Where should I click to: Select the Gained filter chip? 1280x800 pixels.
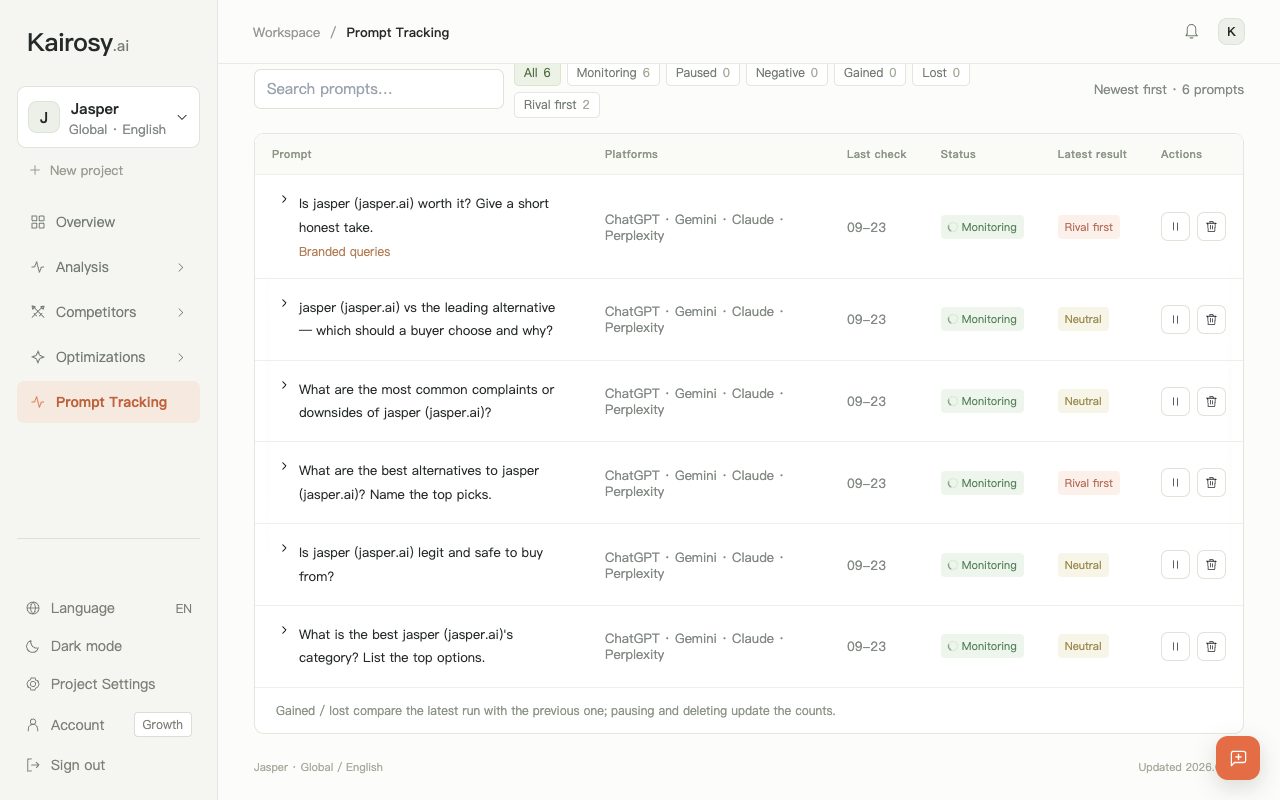(x=870, y=73)
